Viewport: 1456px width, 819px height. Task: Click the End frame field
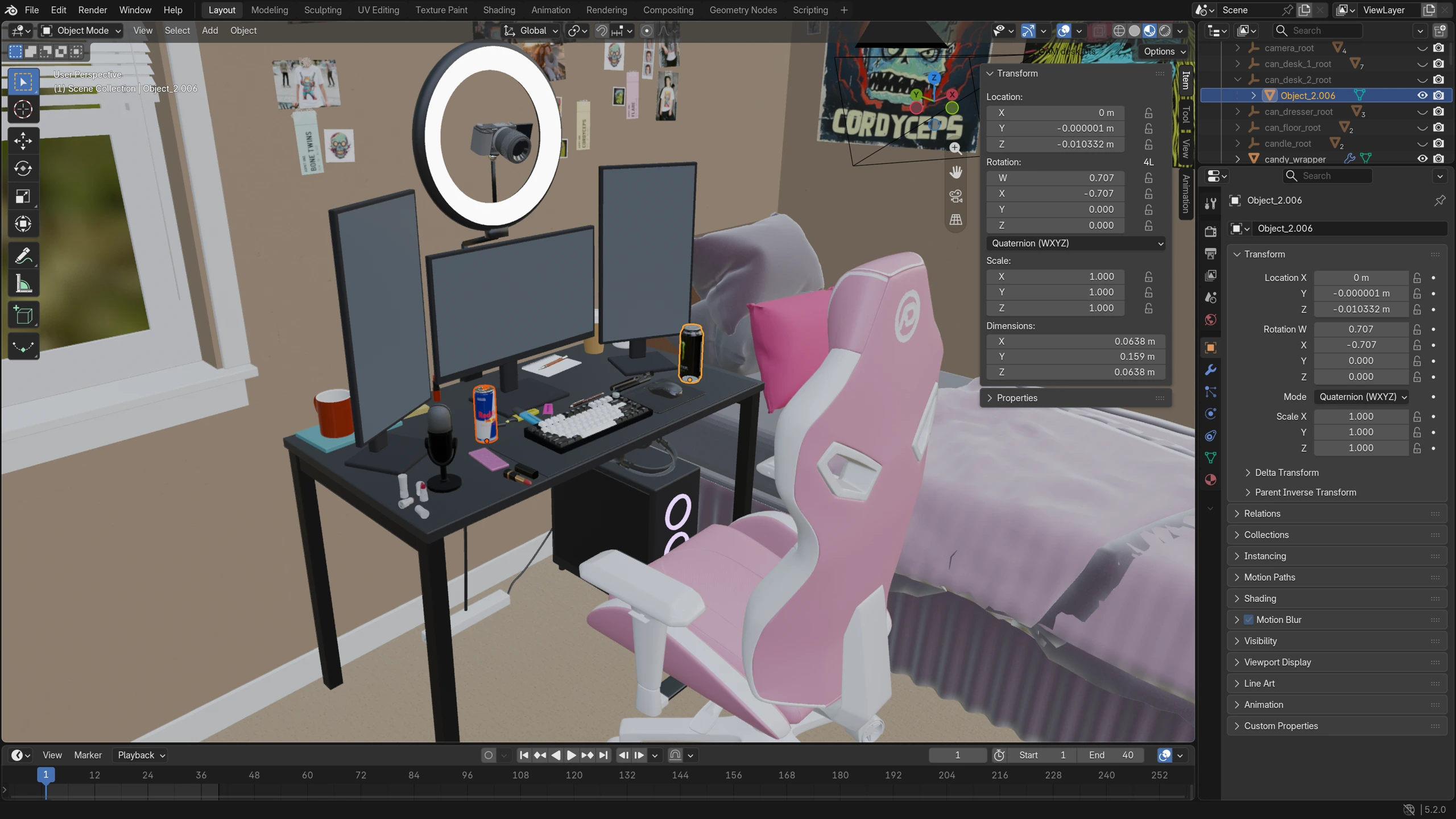click(1111, 755)
